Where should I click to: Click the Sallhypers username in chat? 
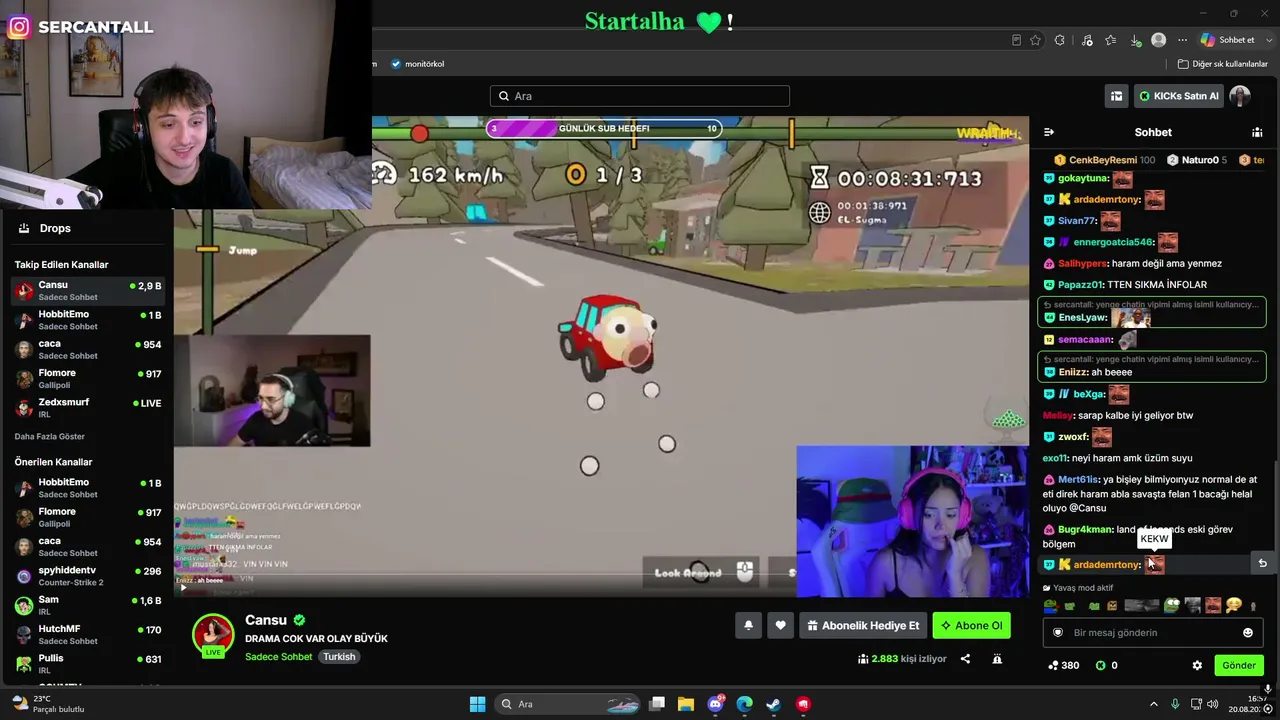pyautogui.click(x=1083, y=264)
